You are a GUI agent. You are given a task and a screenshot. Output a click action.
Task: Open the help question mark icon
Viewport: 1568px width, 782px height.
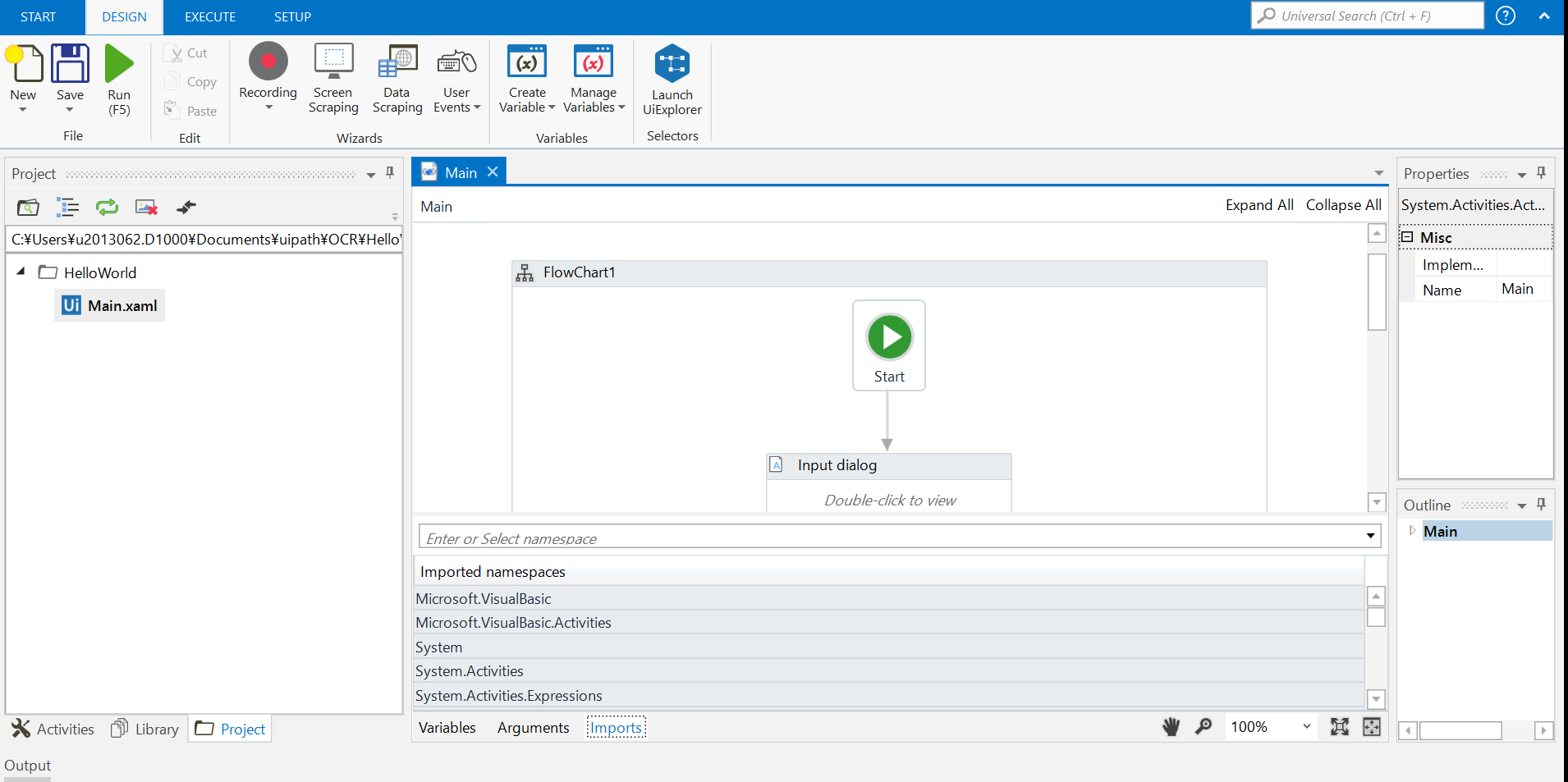1506,16
